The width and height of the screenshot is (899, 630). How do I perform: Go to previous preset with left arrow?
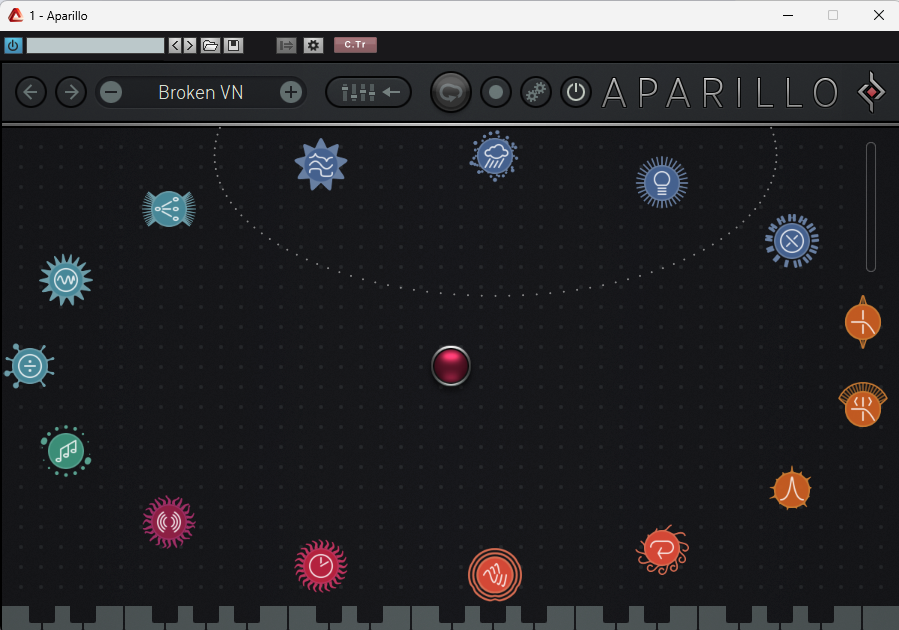(x=31, y=92)
